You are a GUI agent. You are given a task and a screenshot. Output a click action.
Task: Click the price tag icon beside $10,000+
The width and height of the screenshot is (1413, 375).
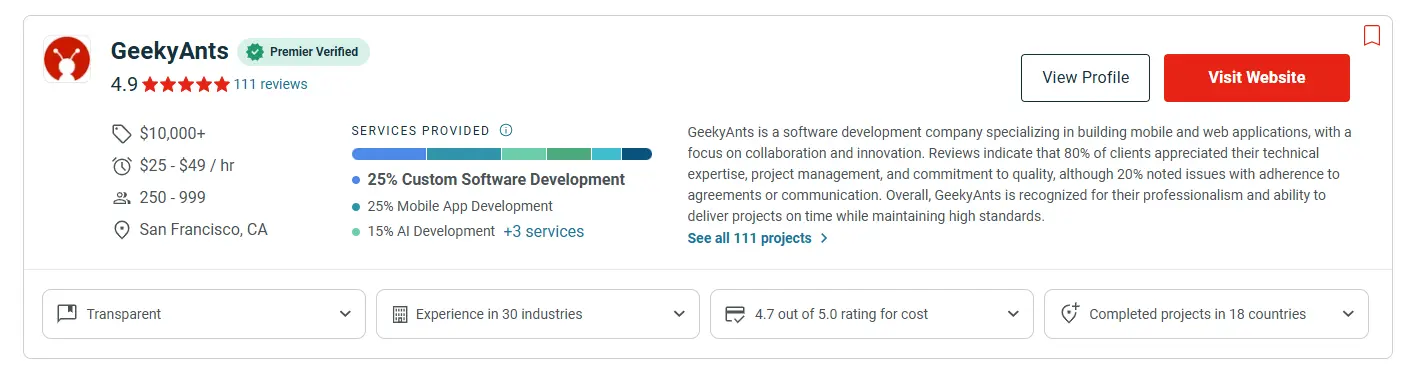pyautogui.click(x=122, y=133)
